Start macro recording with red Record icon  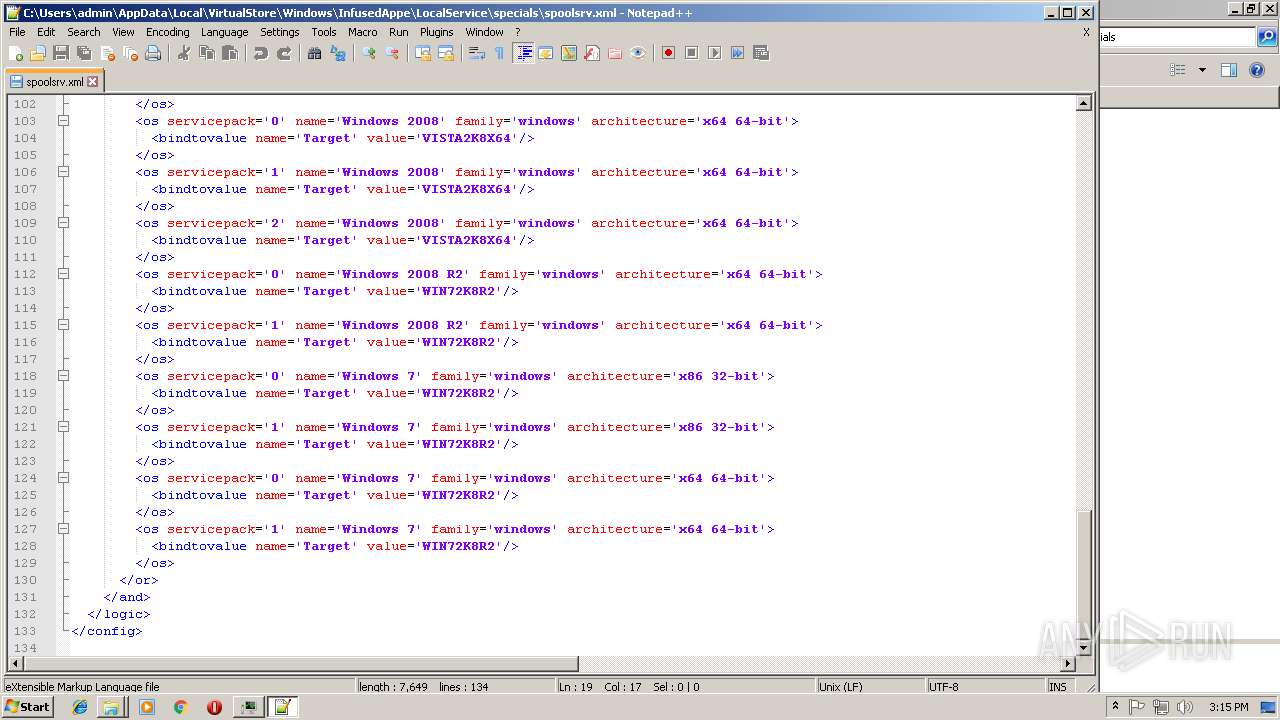tap(668, 53)
